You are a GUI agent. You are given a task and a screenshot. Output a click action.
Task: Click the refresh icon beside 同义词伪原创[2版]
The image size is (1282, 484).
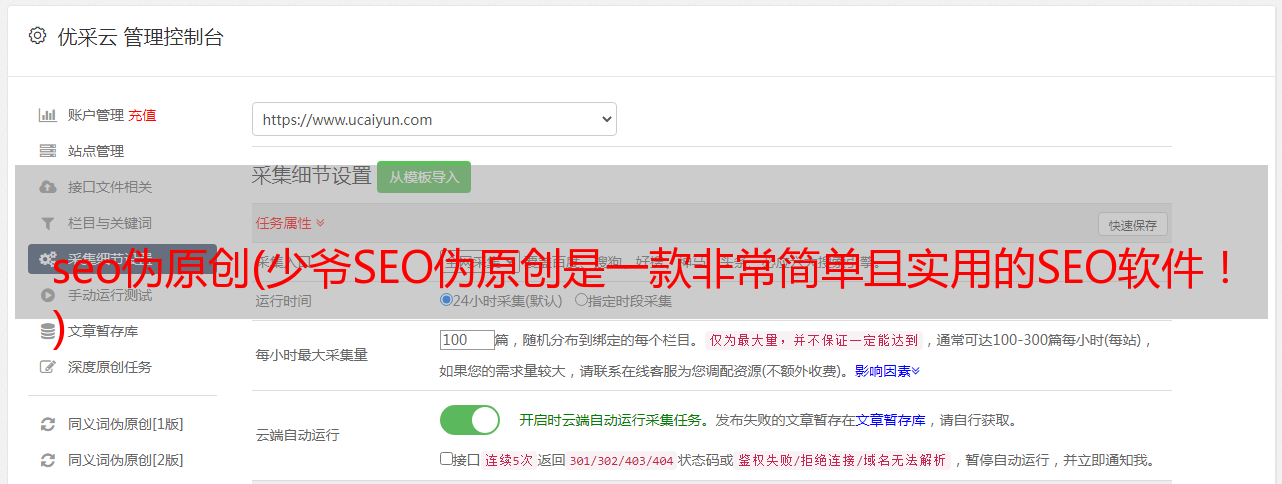pyautogui.click(x=47, y=460)
